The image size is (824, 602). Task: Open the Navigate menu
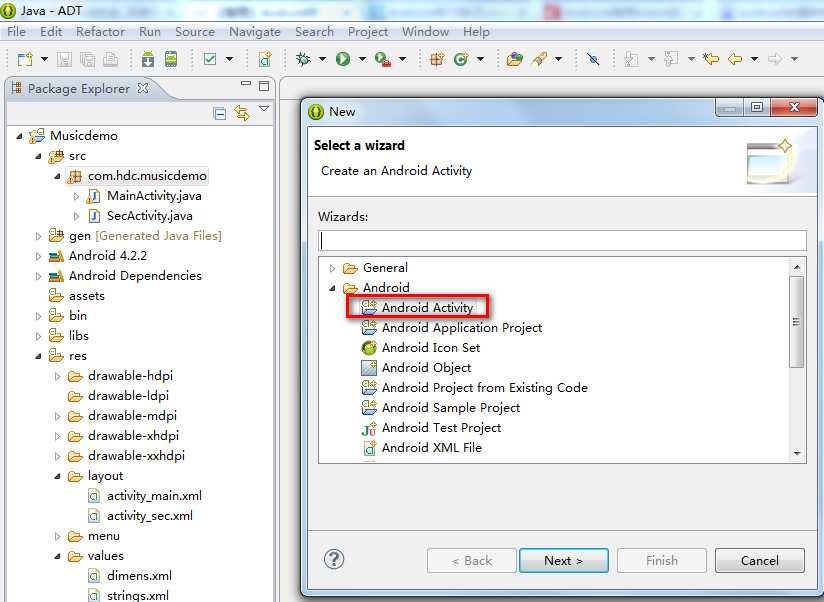(x=255, y=32)
